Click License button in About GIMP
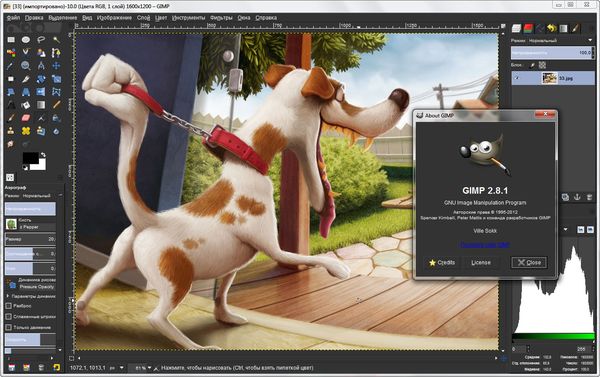 click(481, 263)
